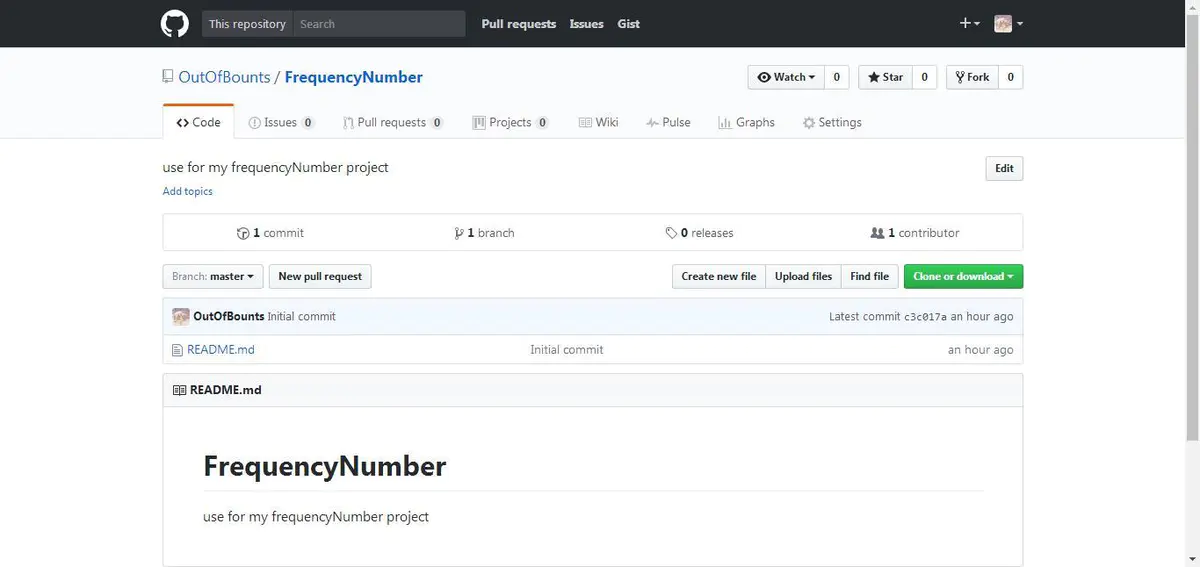View the 1 branch list
The image size is (1200, 567).
[x=484, y=233]
